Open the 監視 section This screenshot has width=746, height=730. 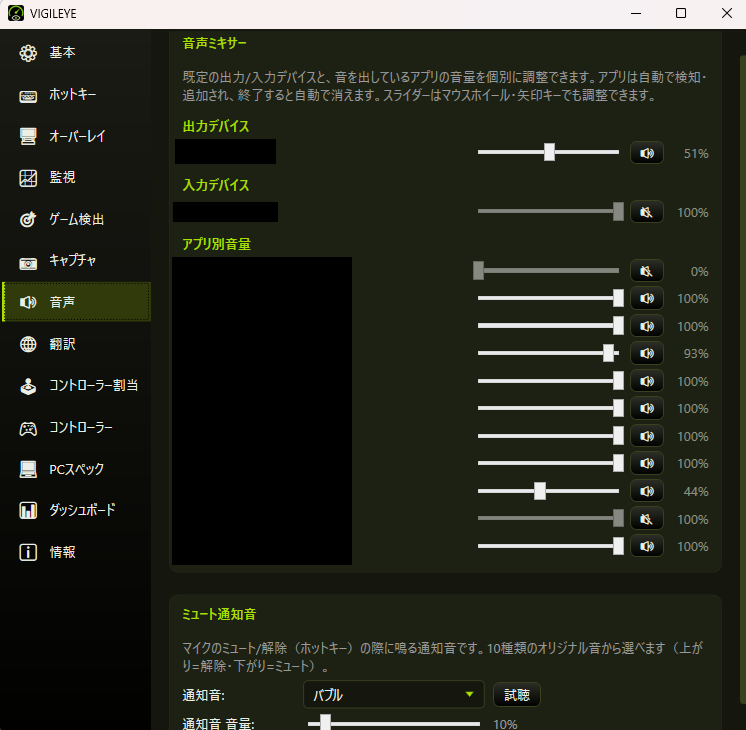[x=77, y=178]
